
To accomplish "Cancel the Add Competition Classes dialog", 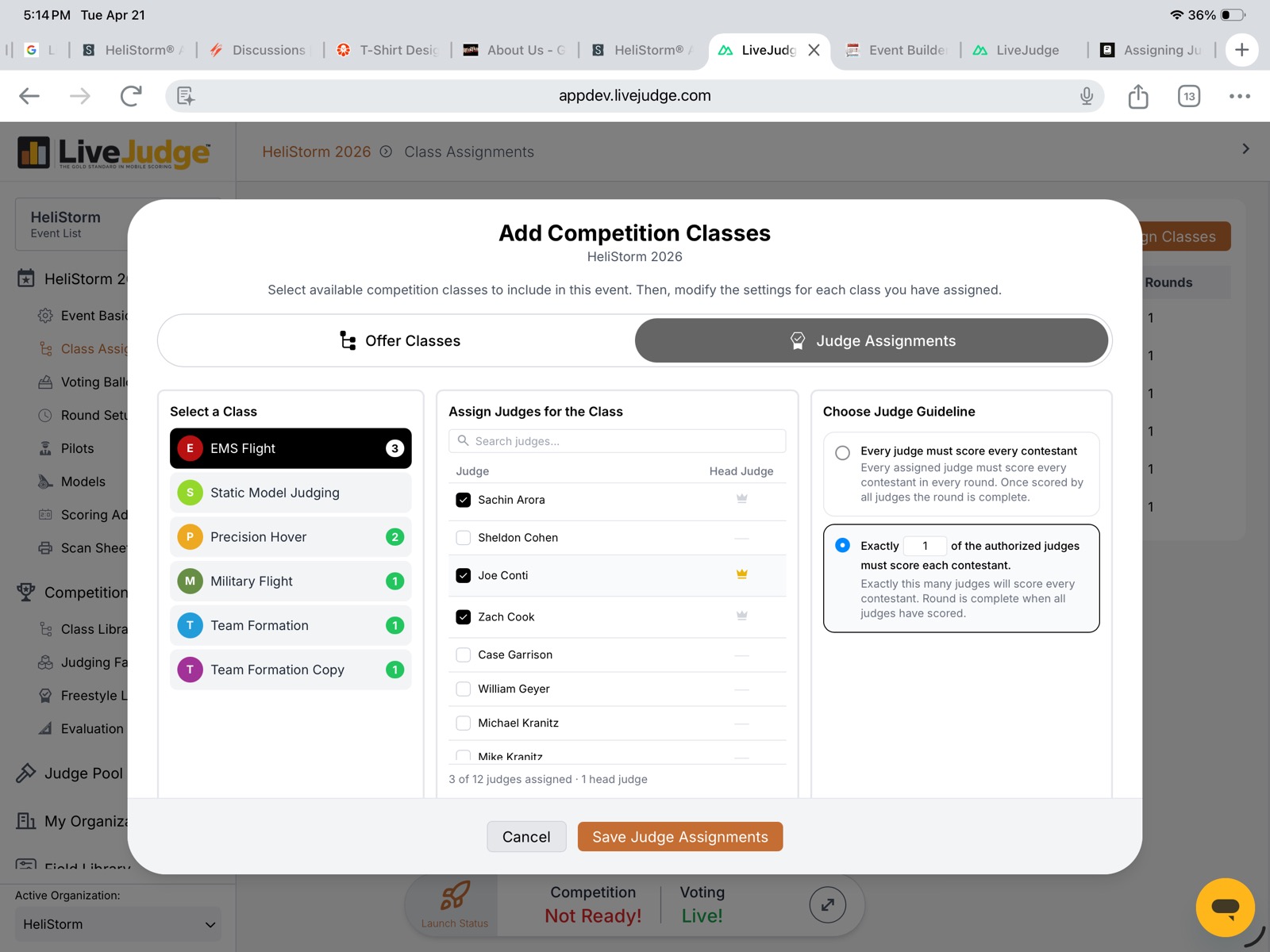I will 526,837.
